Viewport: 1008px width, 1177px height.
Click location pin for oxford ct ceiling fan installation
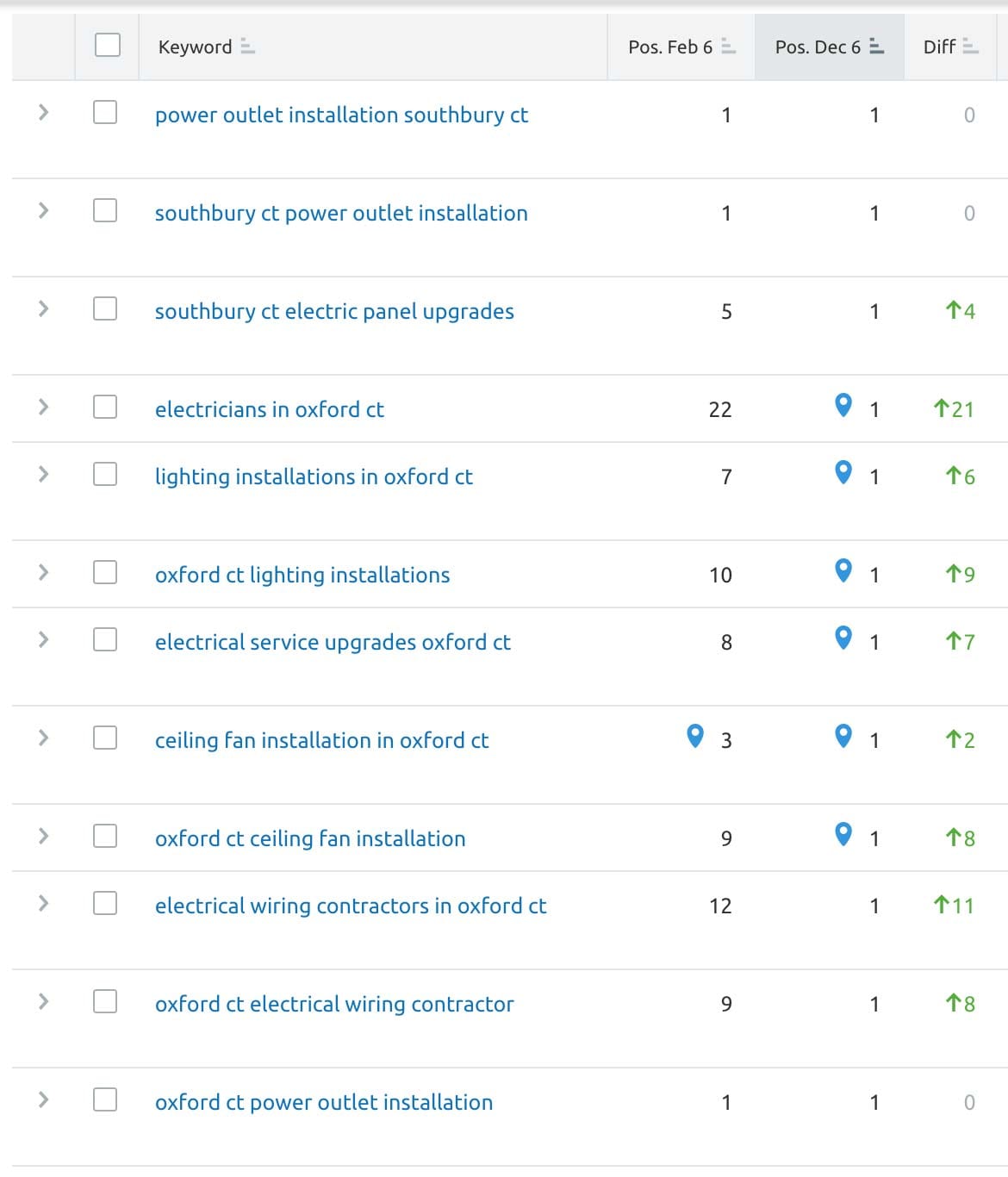pyautogui.click(x=843, y=833)
